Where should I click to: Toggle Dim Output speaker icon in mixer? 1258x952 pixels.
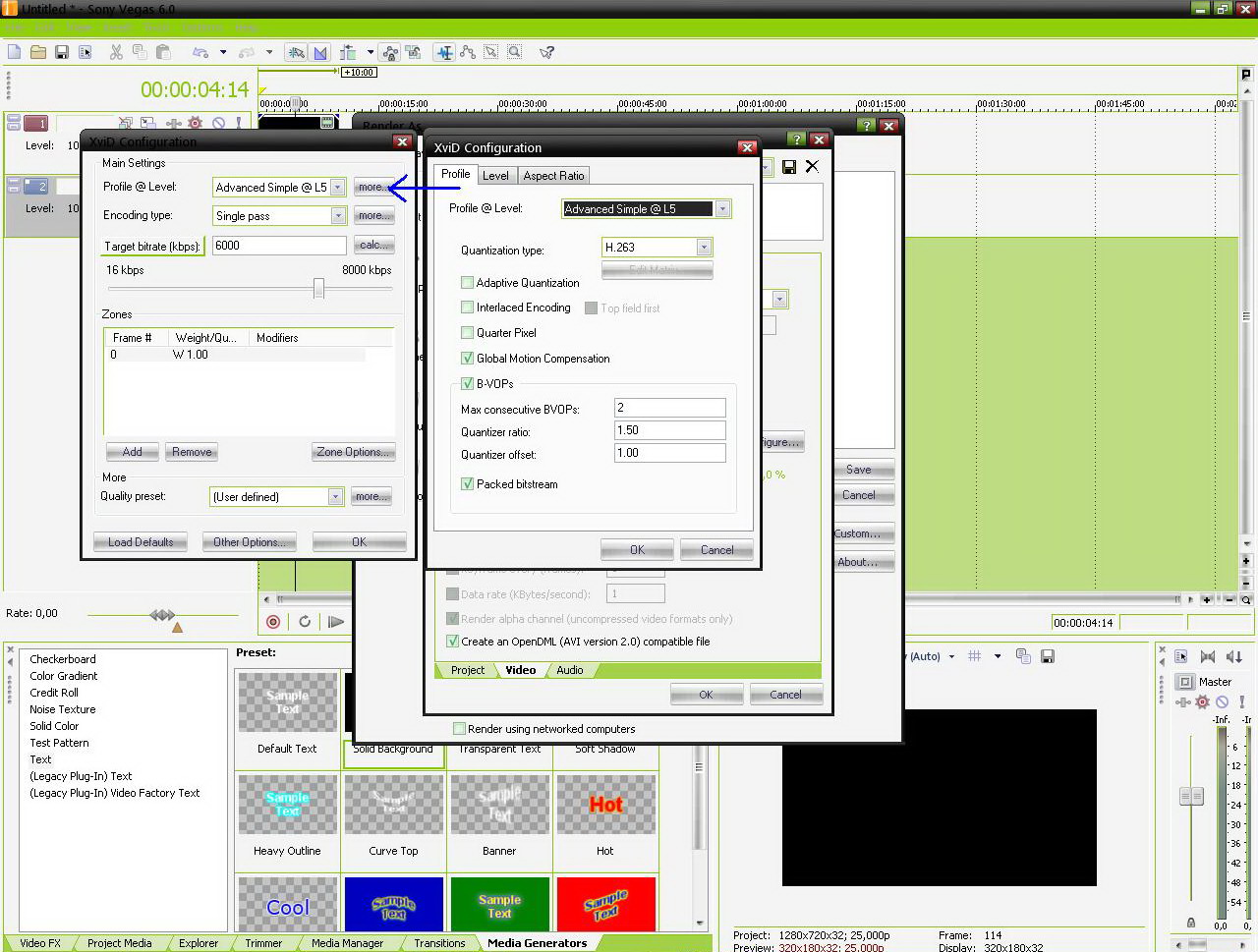[1233, 656]
